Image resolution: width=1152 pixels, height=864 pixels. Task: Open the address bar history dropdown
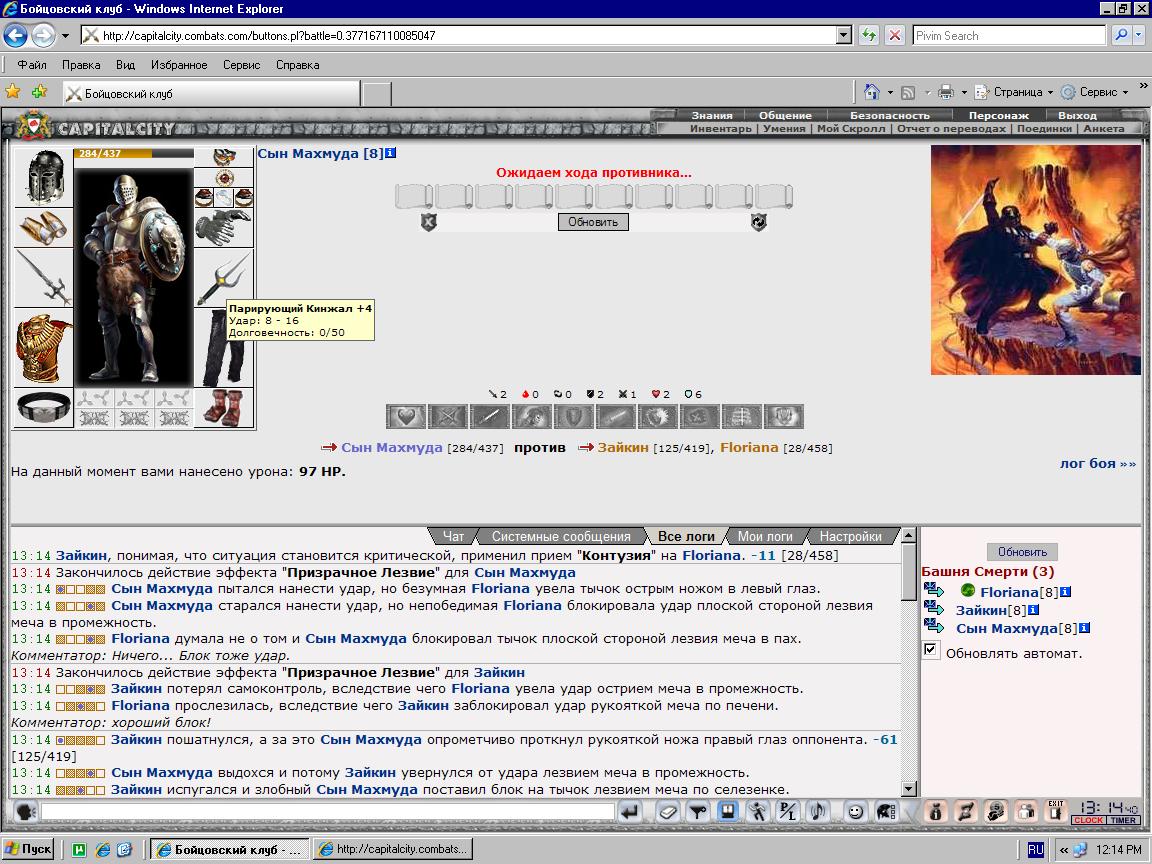[844, 35]
